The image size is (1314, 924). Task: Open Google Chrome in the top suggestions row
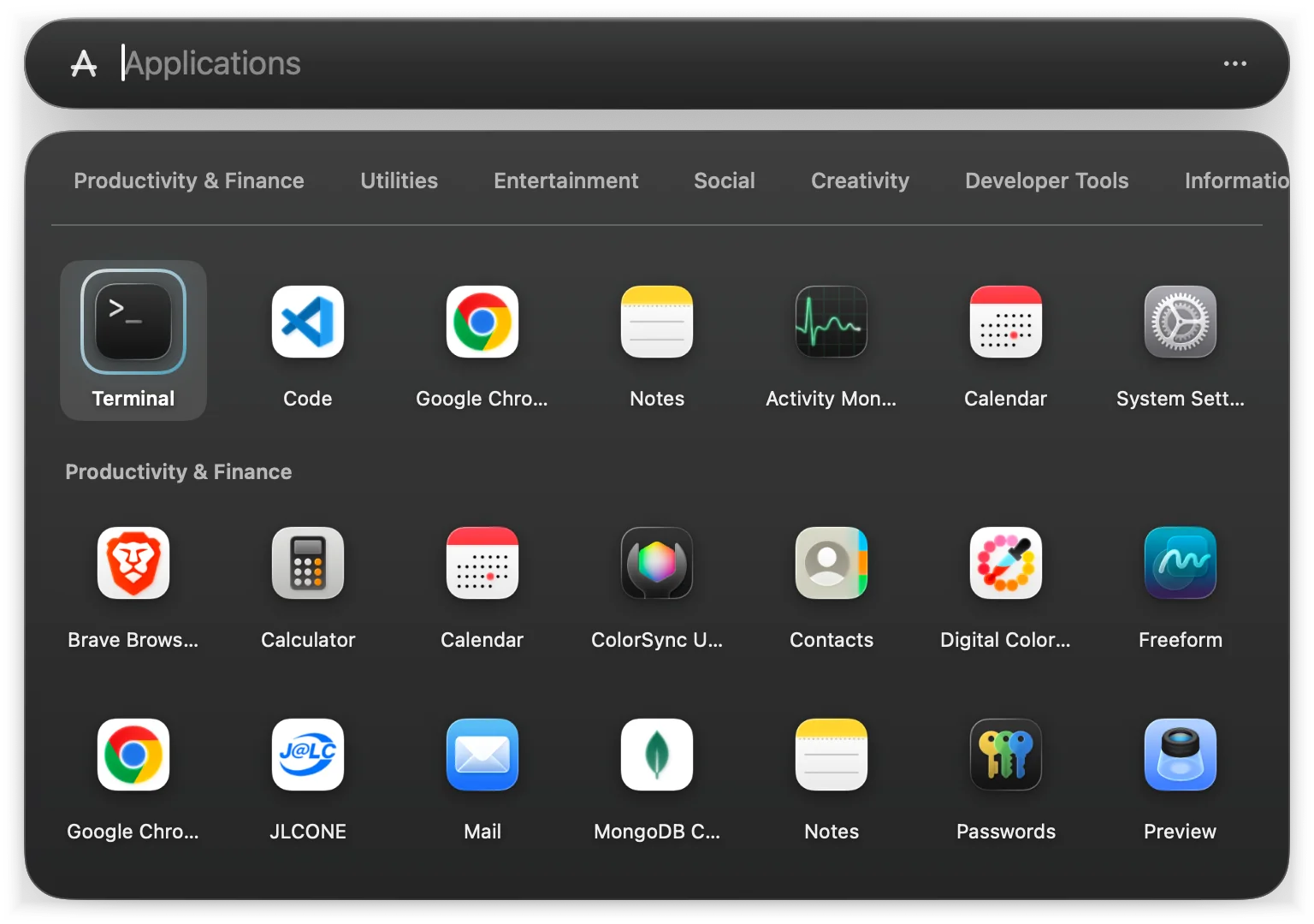click(x=482, y=323)
